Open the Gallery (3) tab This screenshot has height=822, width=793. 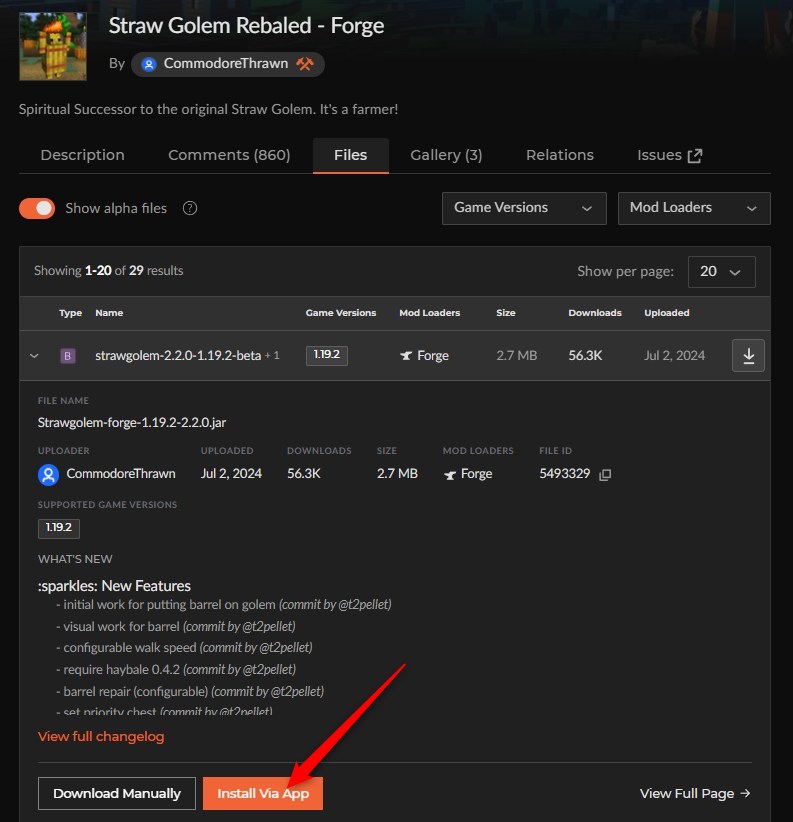tap(446, 155)
